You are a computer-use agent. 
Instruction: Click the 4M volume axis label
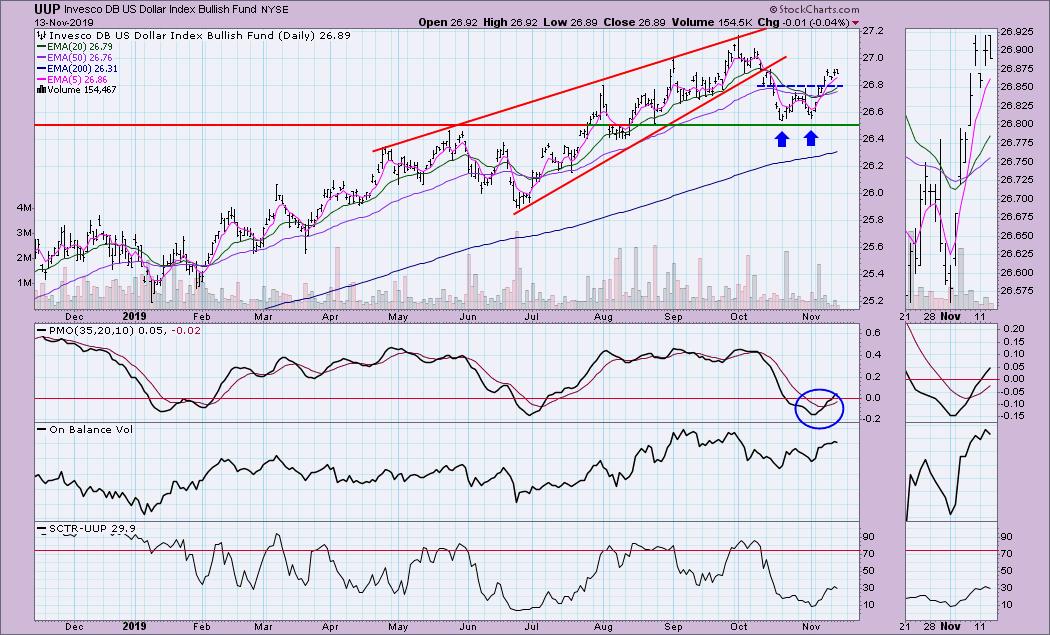coord(23,208)
